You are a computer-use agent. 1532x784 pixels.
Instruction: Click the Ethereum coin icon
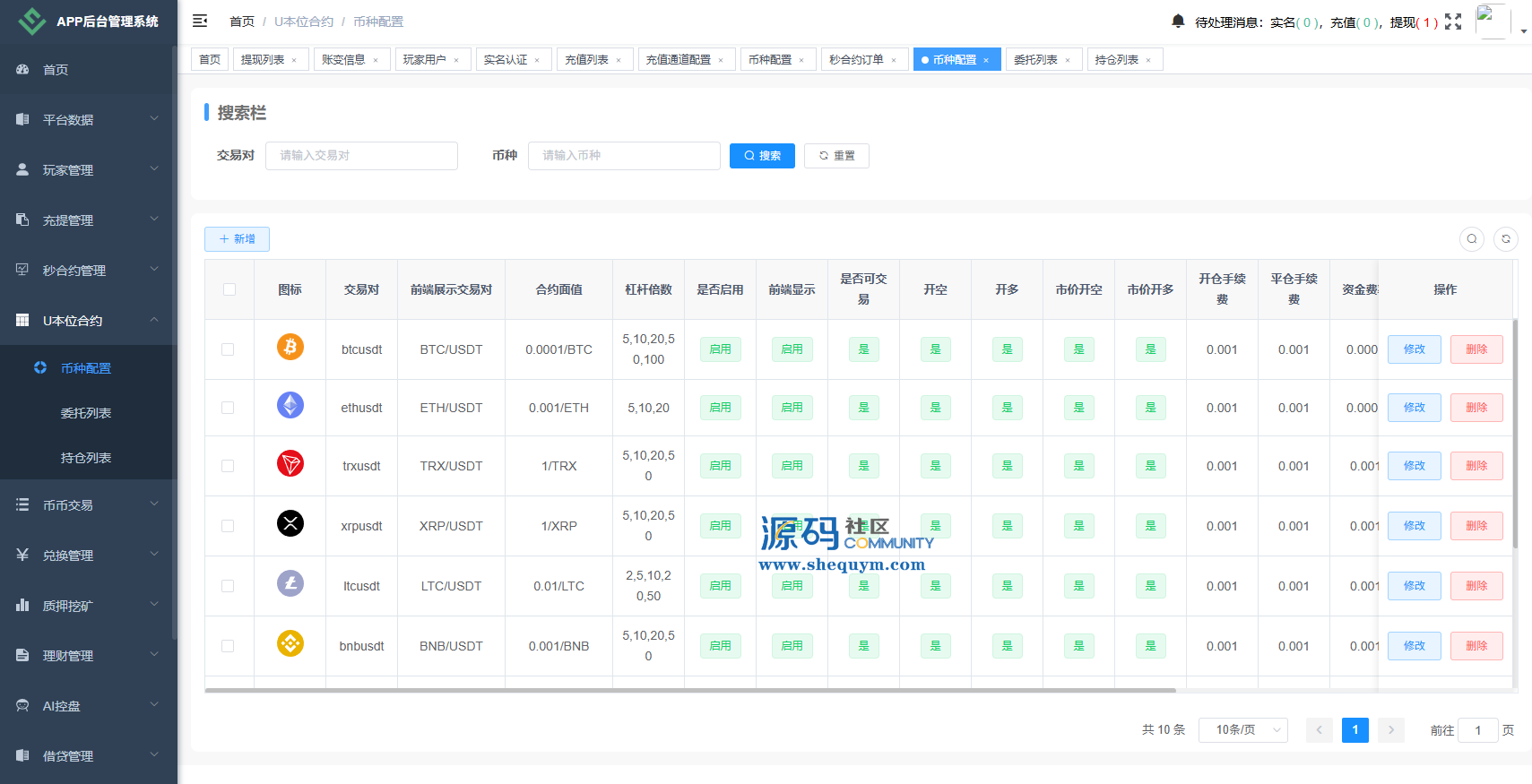(x=290, y=406)
